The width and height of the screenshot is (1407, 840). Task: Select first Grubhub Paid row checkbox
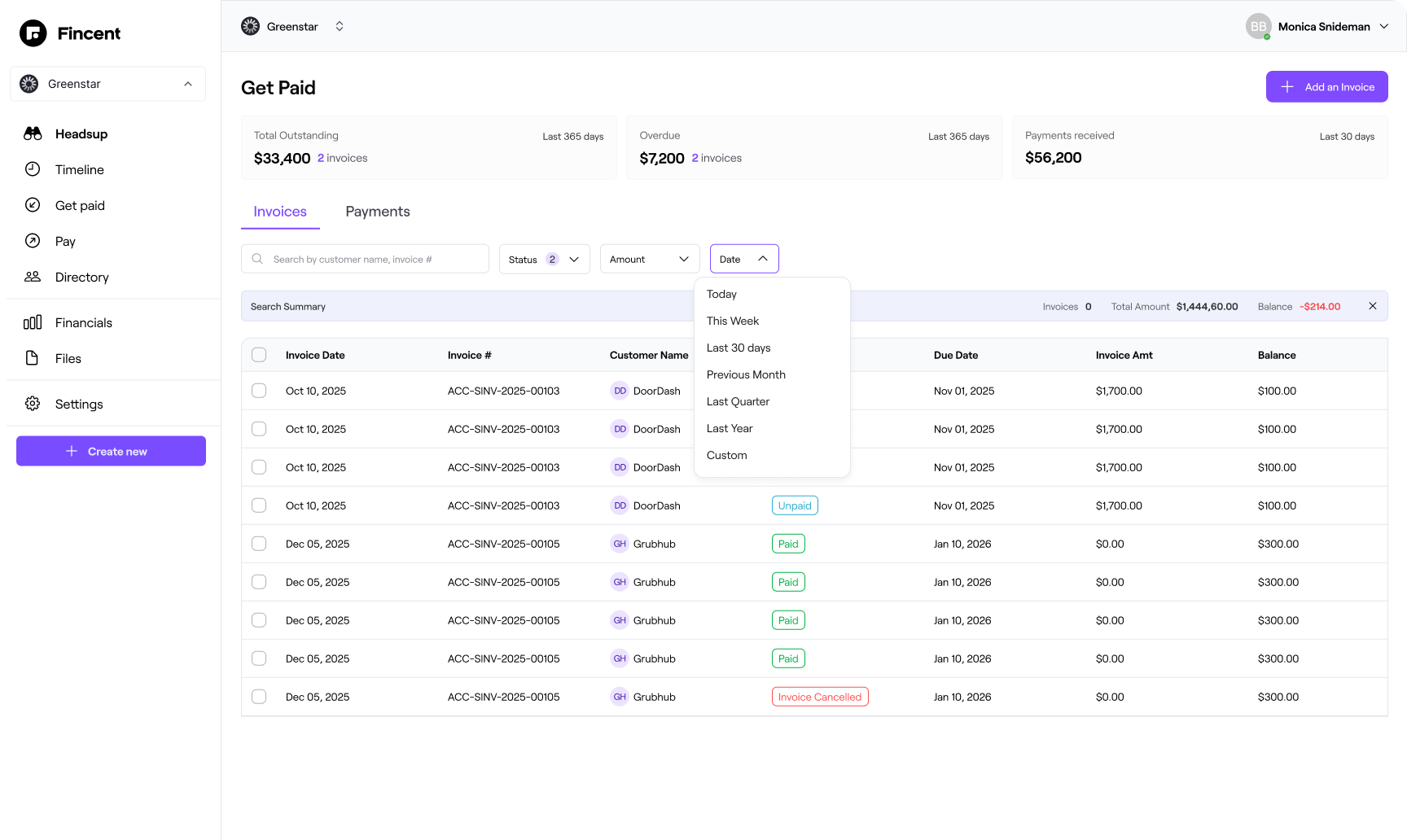click(x=259, y=544)
